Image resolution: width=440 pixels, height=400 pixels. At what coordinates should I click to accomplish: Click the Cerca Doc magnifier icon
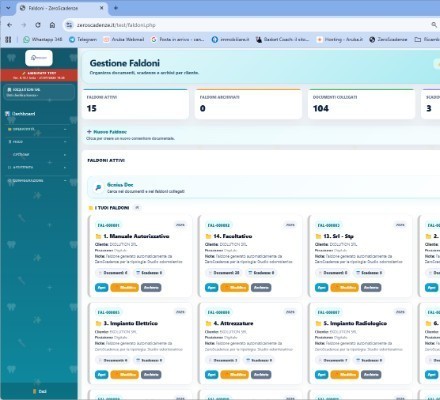(98, 188)
